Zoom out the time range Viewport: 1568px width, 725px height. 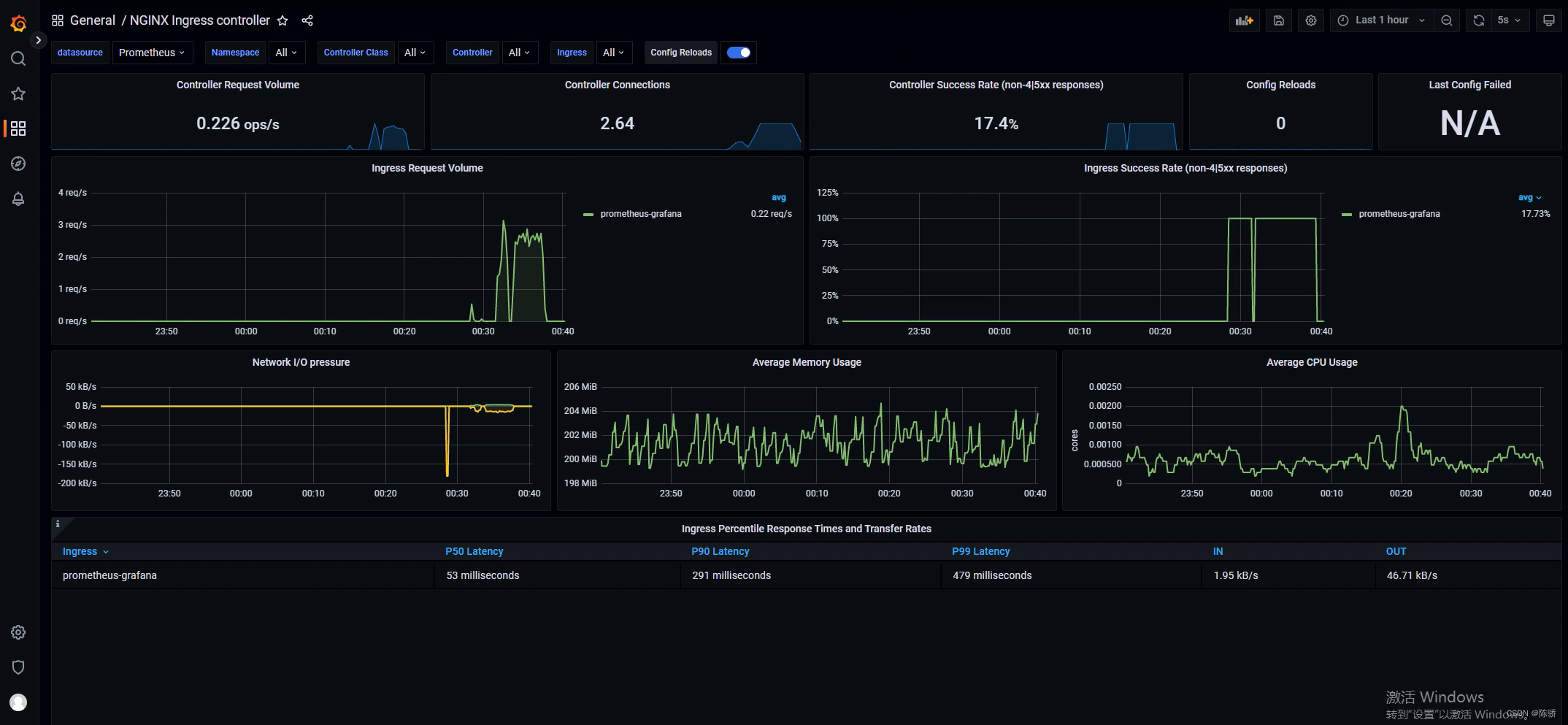click(1447, 20)
